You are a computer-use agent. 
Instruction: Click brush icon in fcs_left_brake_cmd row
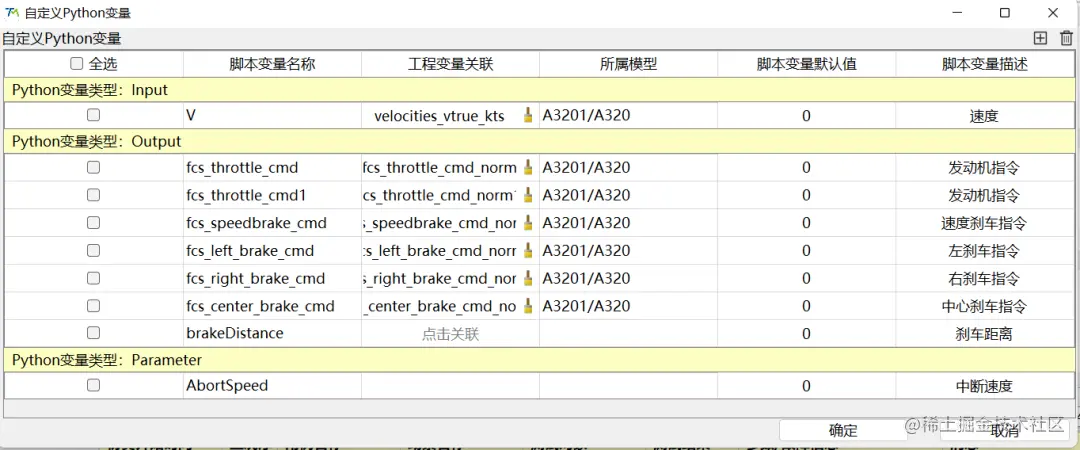[x=528, y=250]
